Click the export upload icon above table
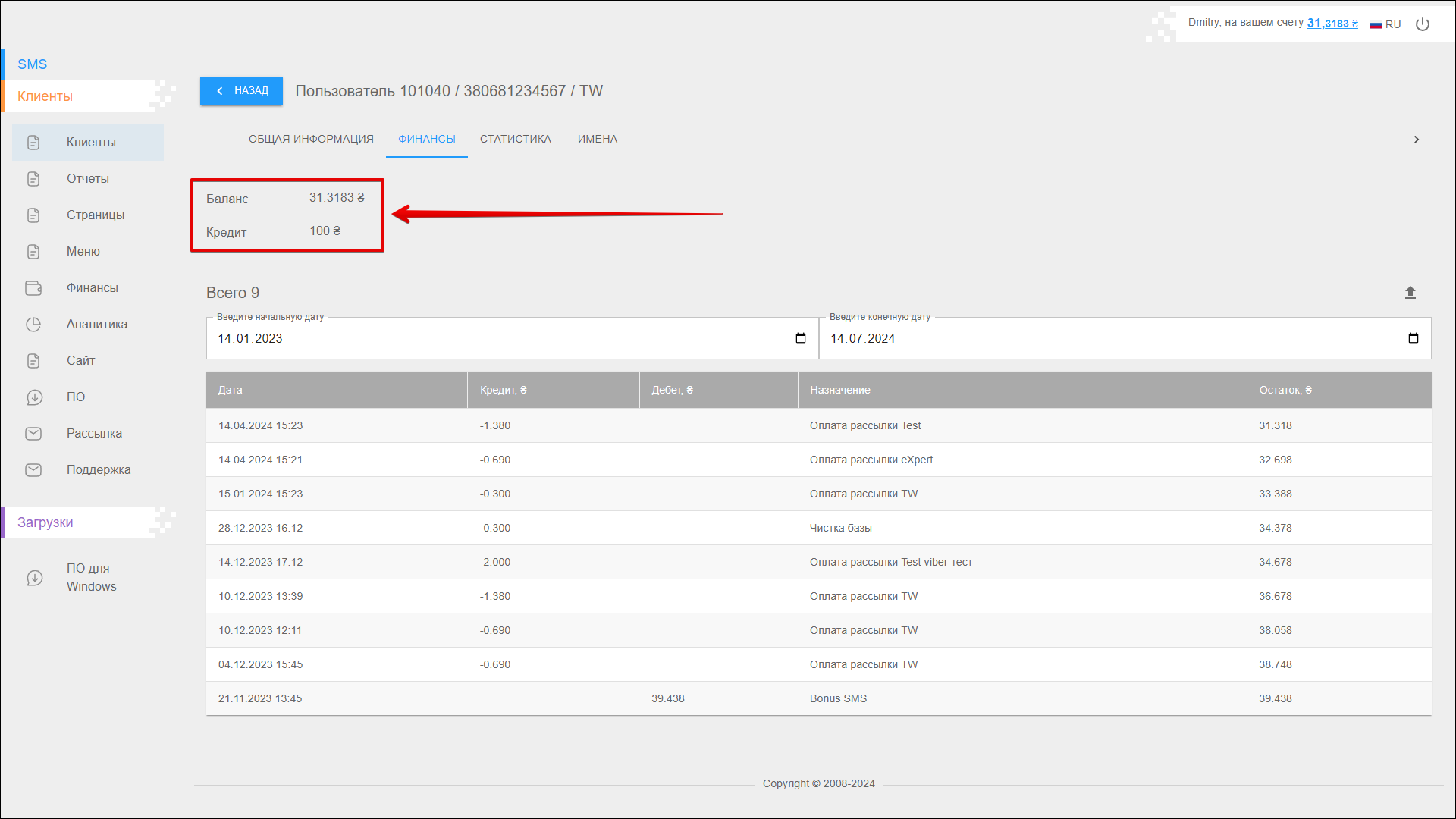Image resolution: width=1456 pixels, height=819 pixels. click(1410, 293)
